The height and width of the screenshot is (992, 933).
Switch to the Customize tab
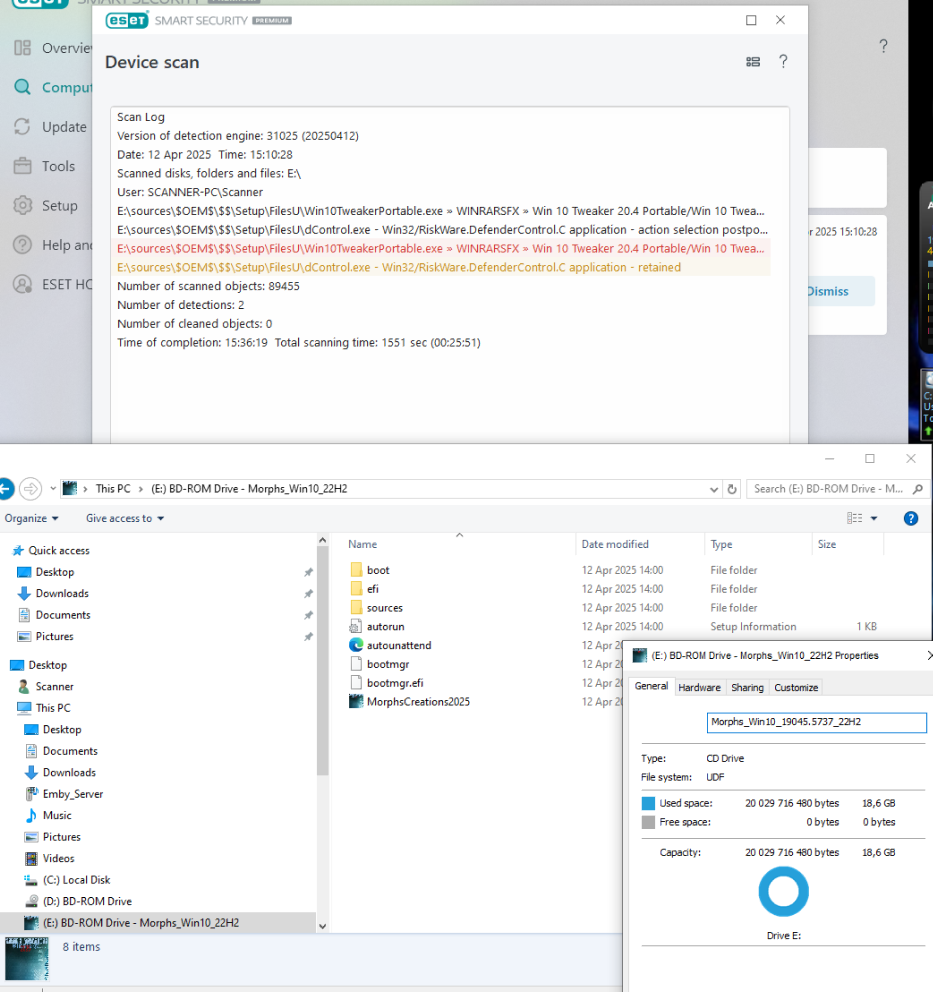tap(796, 687)
